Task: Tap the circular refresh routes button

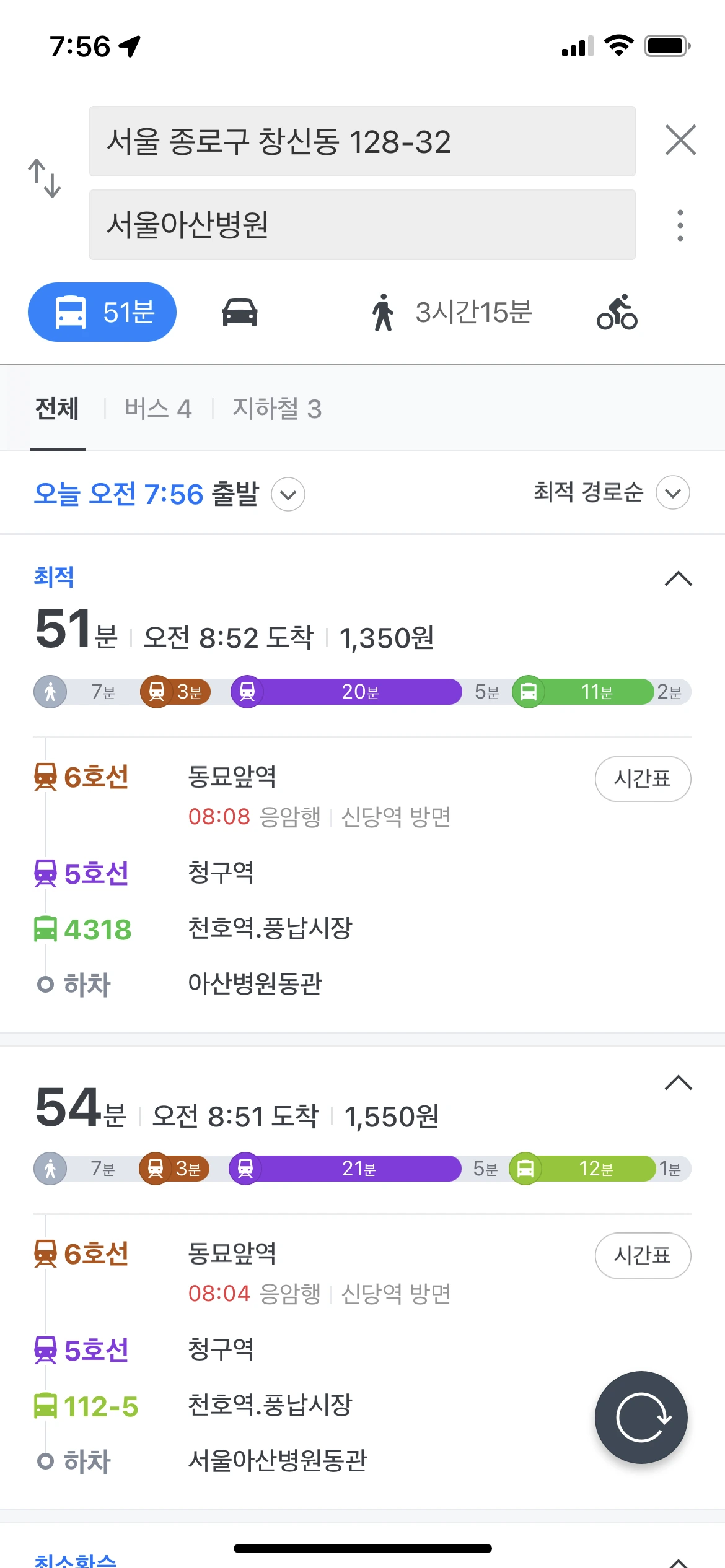Action: click(x=641, y=1418)
